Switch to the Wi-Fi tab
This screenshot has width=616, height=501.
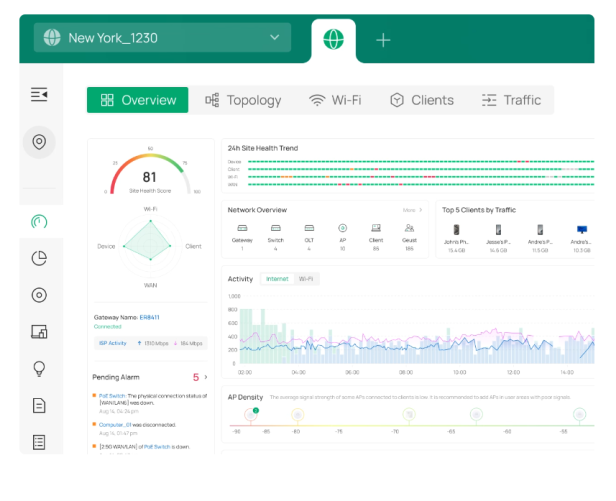pyautogui.click(x=335, y=100)
